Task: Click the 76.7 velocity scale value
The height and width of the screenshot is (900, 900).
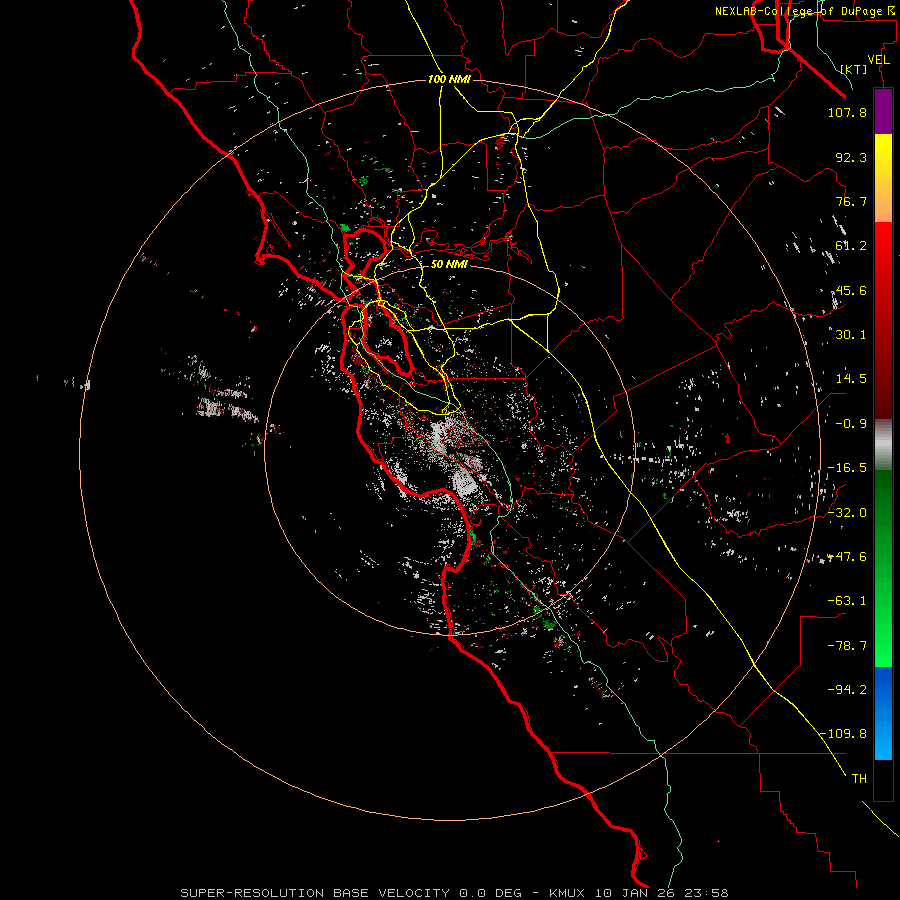Action: pos(851,201)
